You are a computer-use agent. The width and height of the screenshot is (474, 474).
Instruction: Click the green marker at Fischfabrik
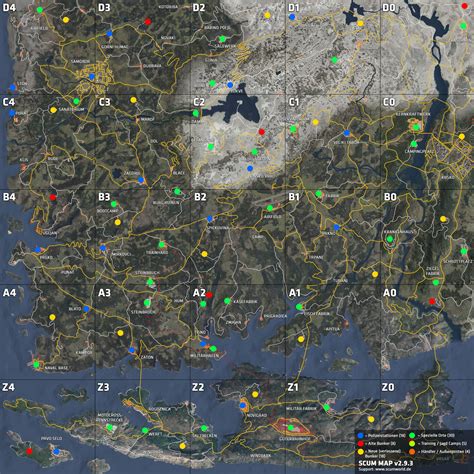coord(299,307)
